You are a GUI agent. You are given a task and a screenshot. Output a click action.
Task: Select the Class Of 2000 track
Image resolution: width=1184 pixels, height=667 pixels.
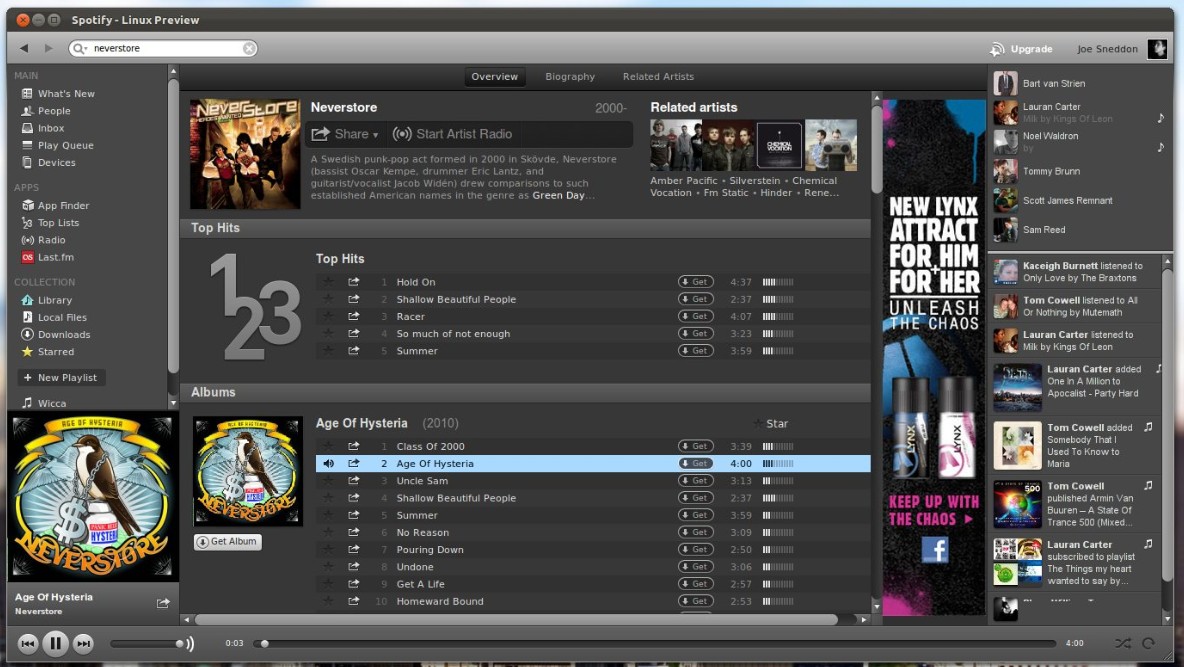(593, 446)
